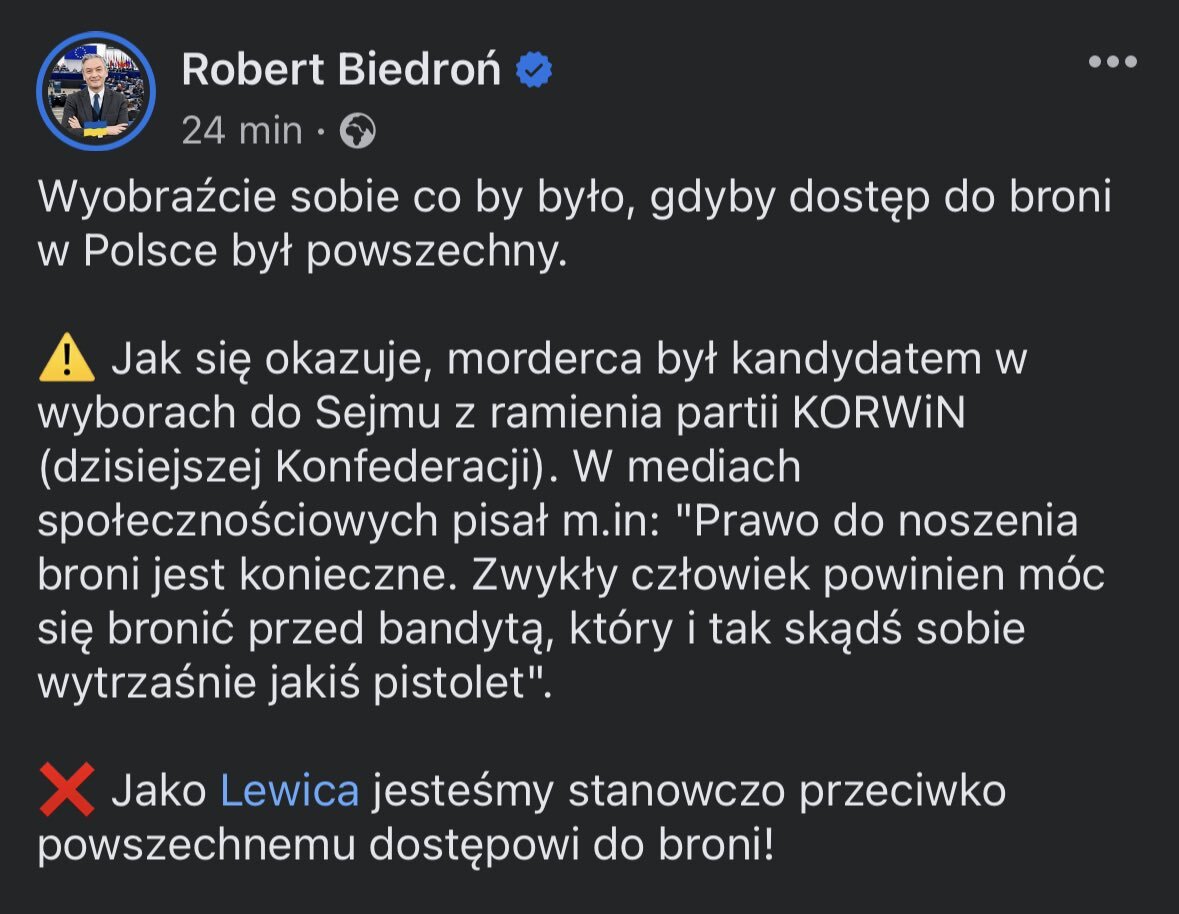Click the Robert Biedroń author name

click(341, 69)
